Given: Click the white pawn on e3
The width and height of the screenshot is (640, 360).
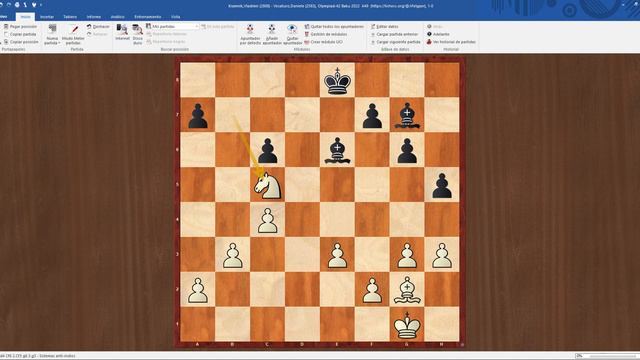Looking at the screenshot, I should (337, 255).
